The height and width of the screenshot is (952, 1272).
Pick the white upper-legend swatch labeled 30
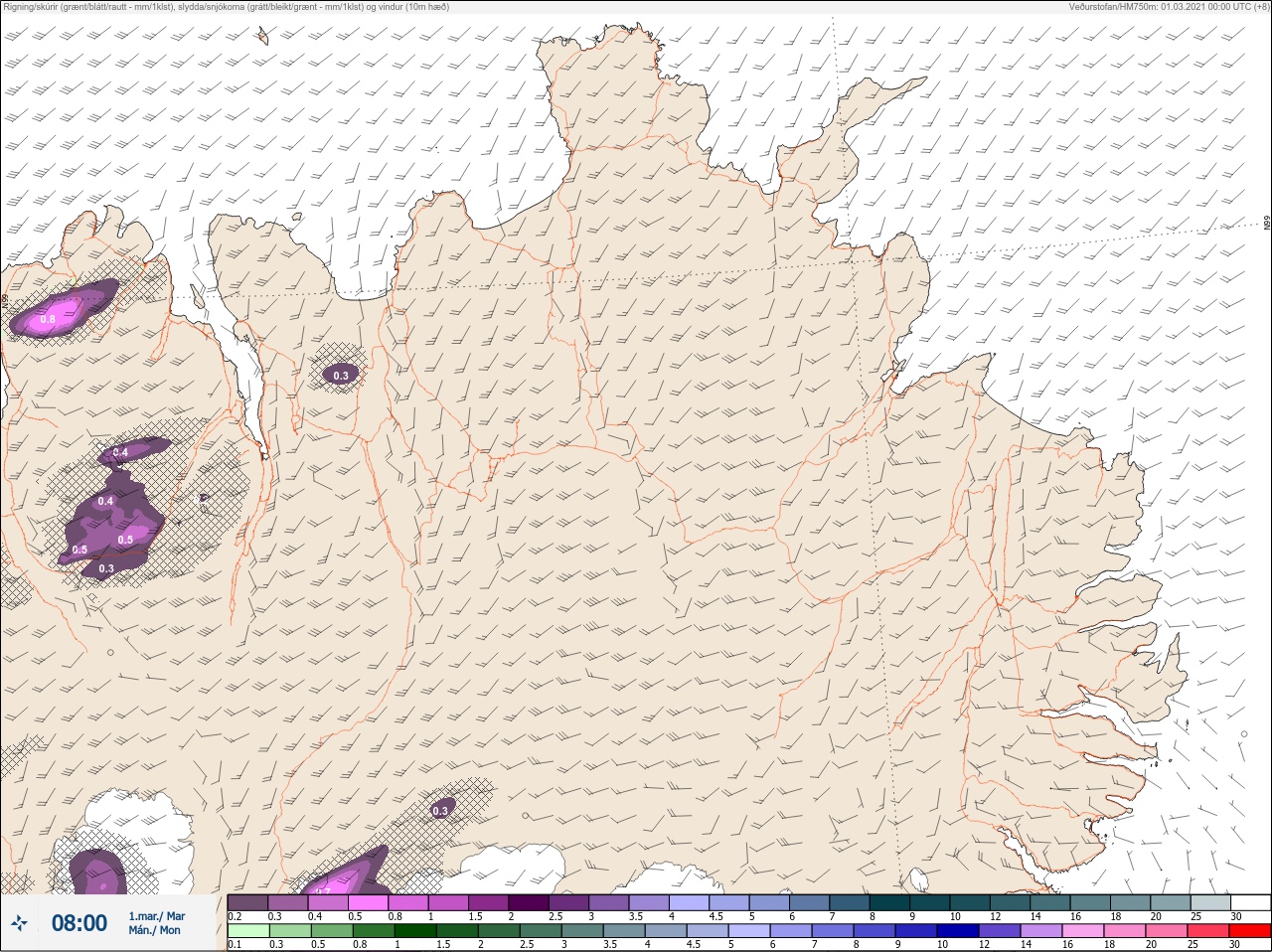[x=1250, y=902]
